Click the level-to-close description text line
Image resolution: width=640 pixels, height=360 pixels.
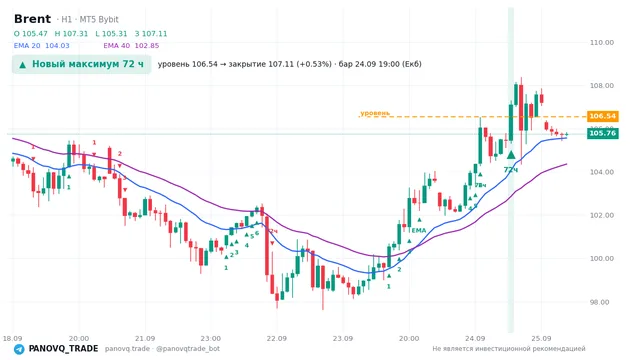coord(290,64)
